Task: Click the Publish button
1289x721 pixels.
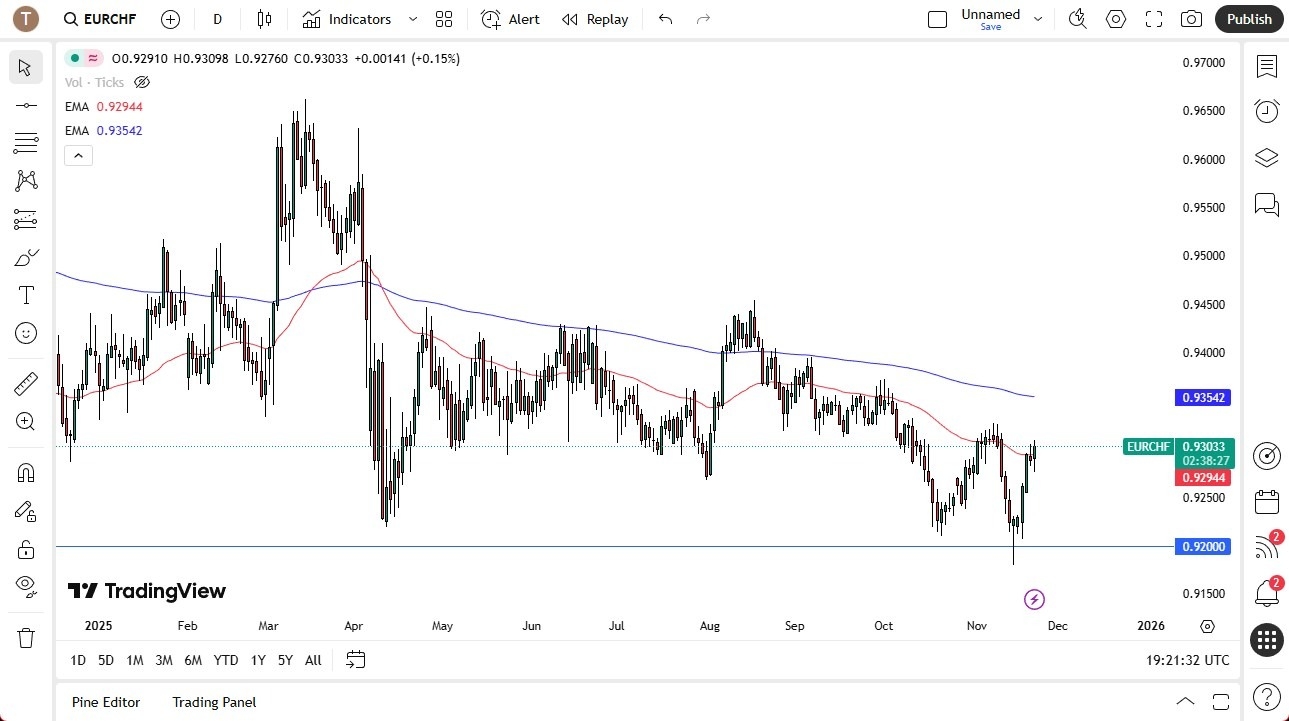Action: [x=1248, y=19]
